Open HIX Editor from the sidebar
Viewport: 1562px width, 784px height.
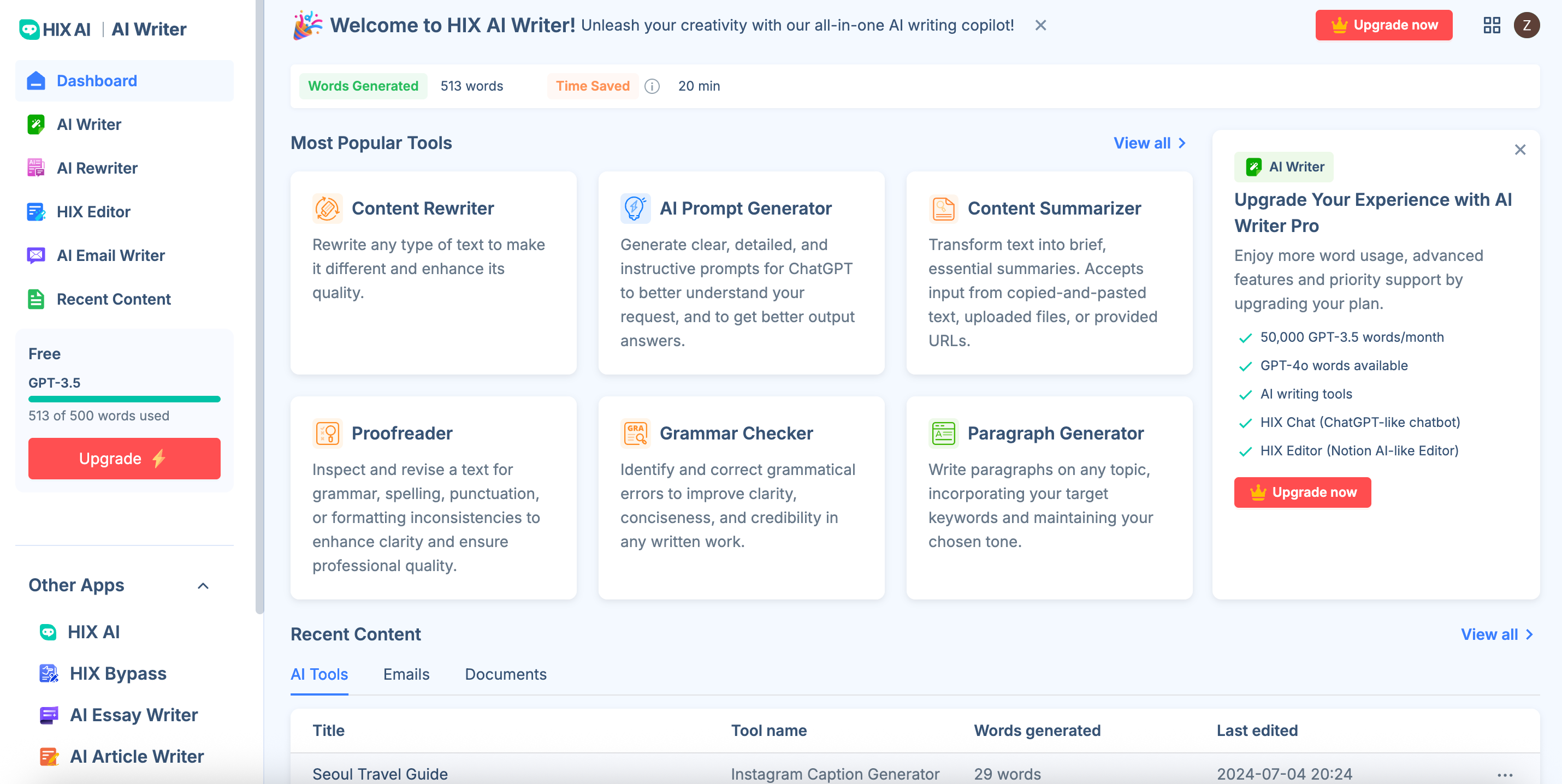coord(125,212)
